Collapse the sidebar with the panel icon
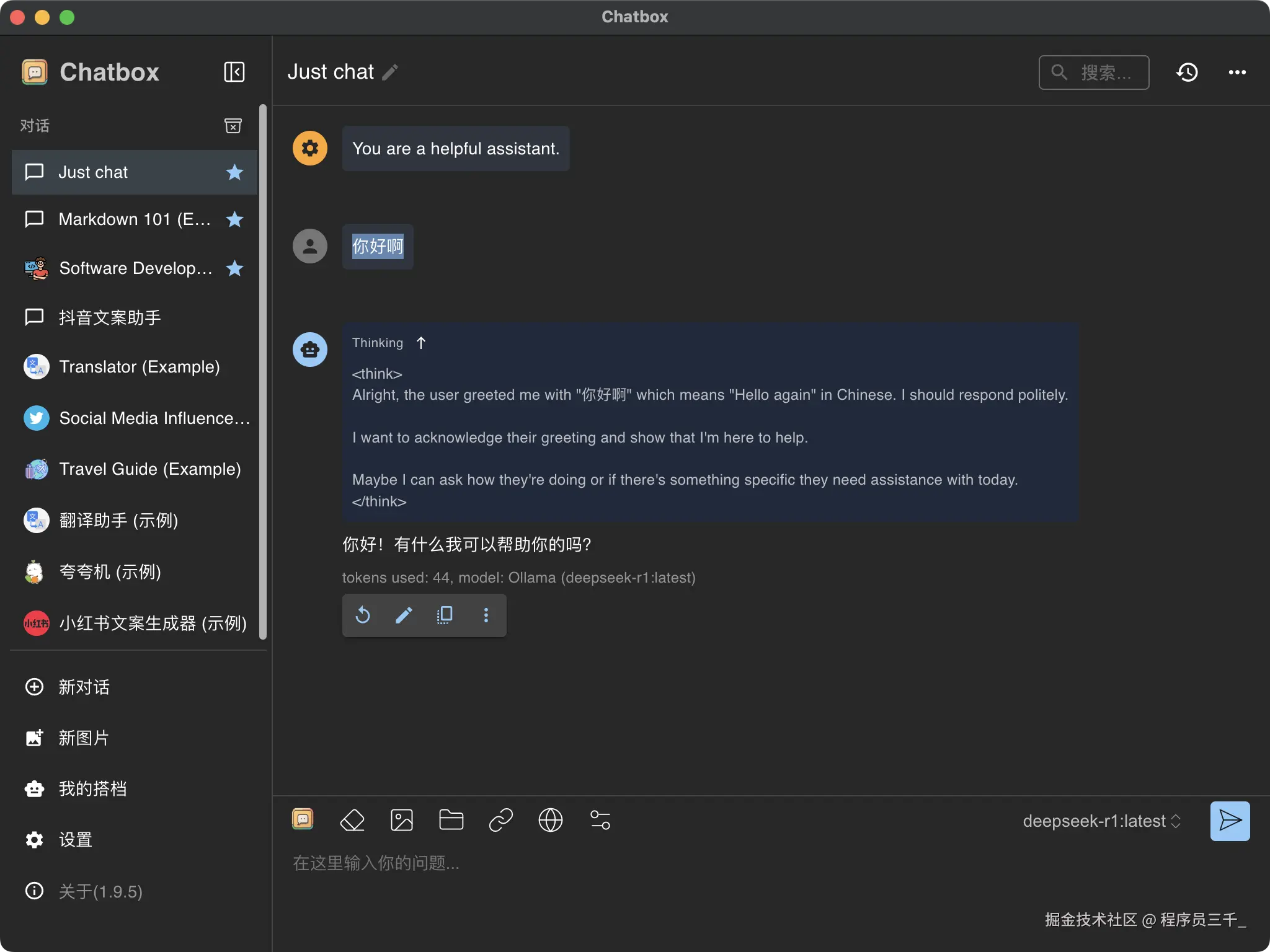This screenshot has width=1270, height=952. (x=234, y=72)
